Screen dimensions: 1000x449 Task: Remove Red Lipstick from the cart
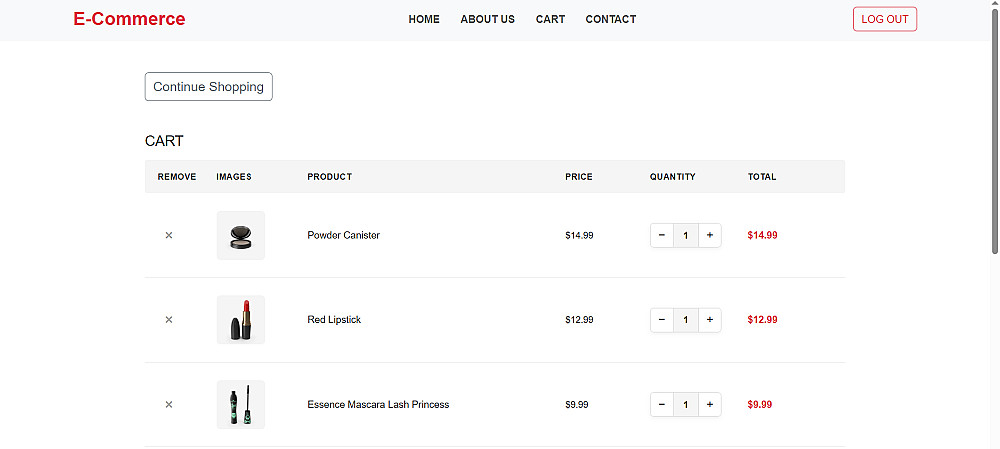coord(169,320)
